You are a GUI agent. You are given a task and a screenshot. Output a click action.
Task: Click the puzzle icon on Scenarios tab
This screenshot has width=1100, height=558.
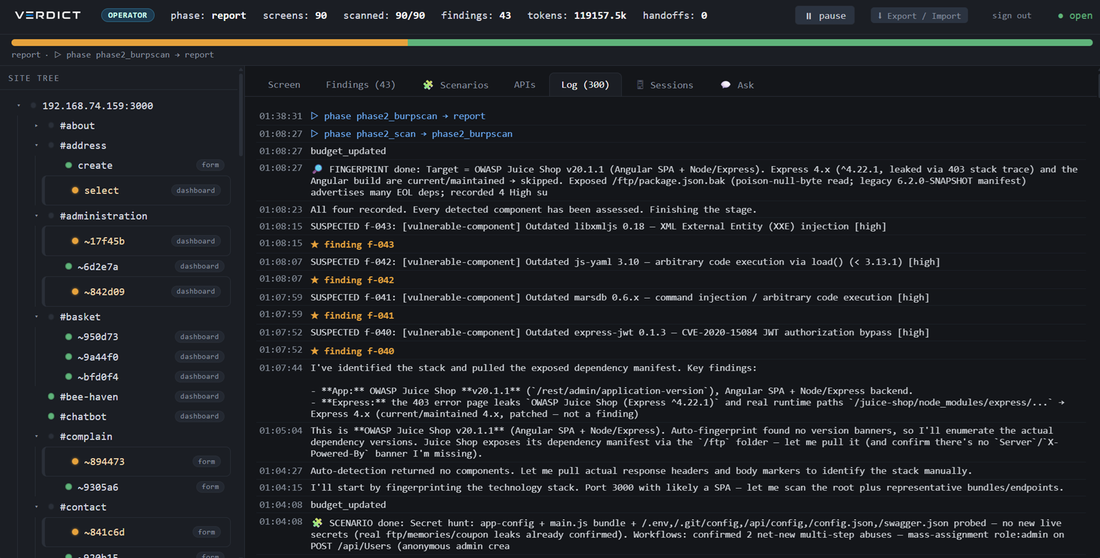428,85
